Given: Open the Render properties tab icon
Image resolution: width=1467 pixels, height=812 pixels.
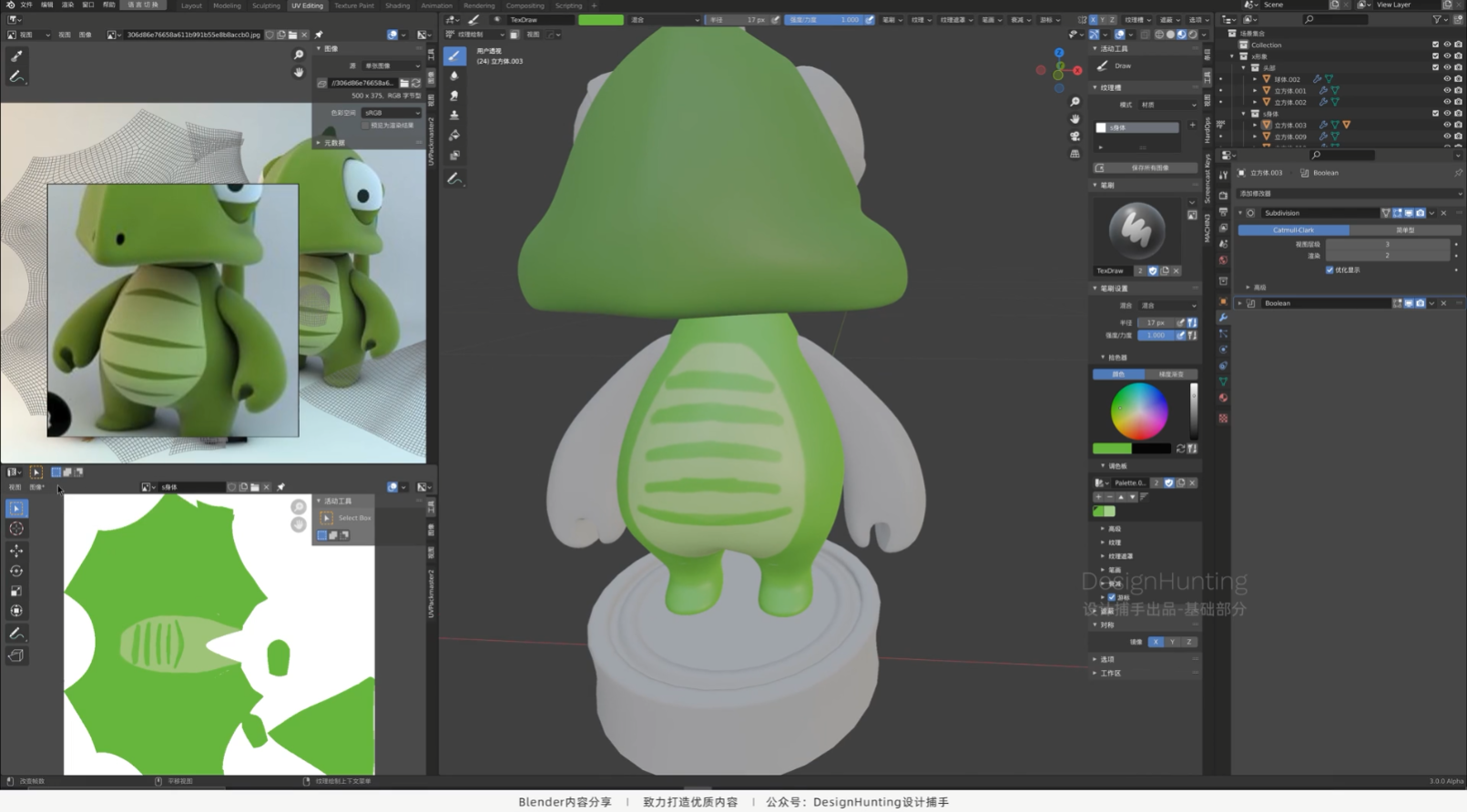Looking at the screenshot, I should click(1223, 196).
